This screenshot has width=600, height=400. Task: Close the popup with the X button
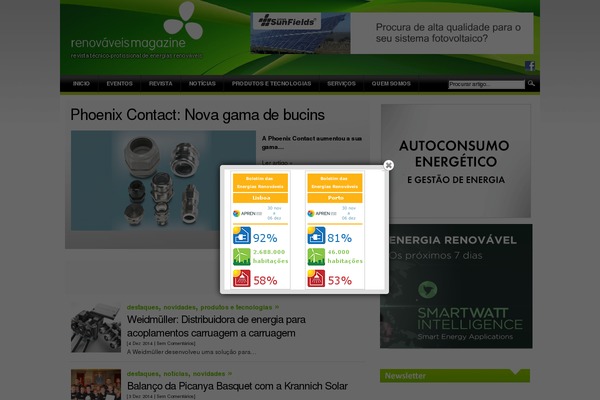click(x=388, y=165)
